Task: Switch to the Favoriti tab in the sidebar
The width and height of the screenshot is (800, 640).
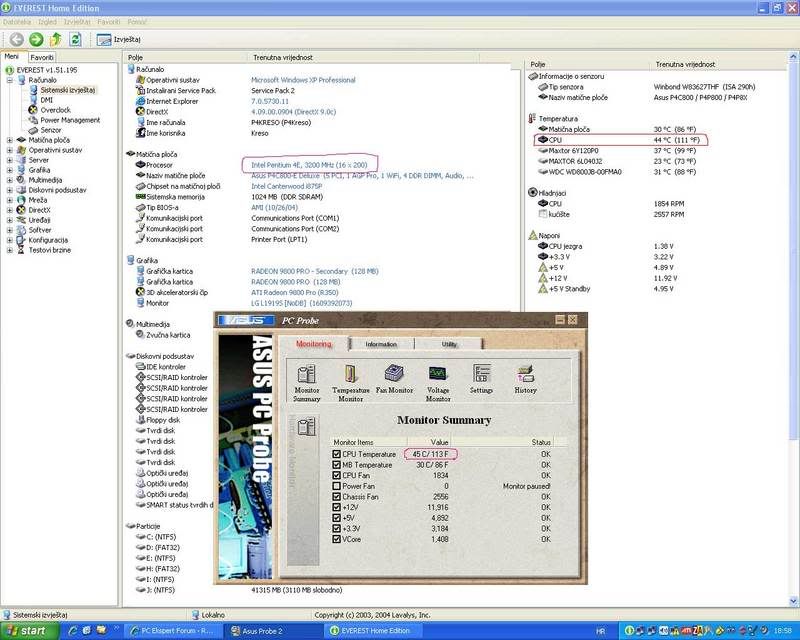Action: point(42,57)
